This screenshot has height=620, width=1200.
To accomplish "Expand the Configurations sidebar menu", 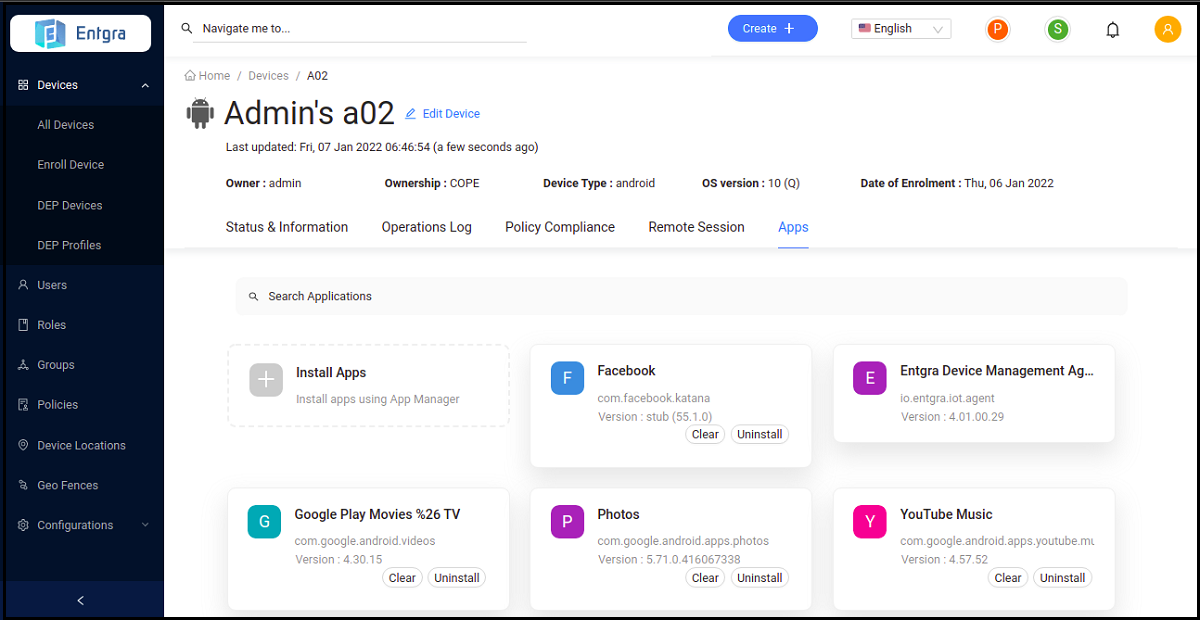I will 145,525.
